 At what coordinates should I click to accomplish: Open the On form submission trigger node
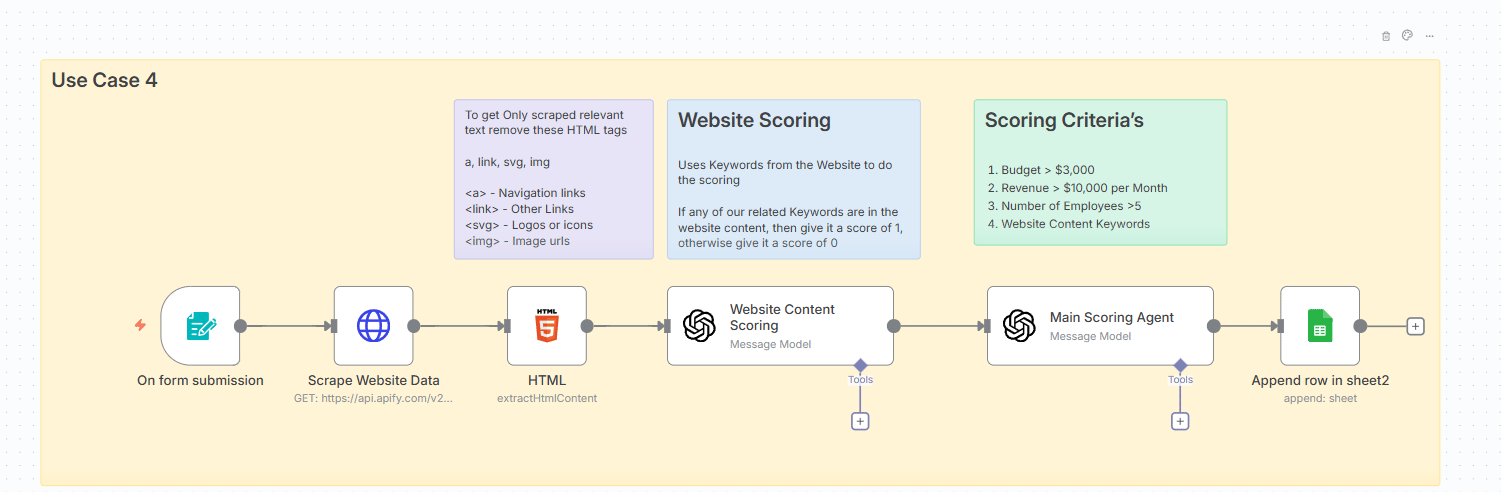200,325
